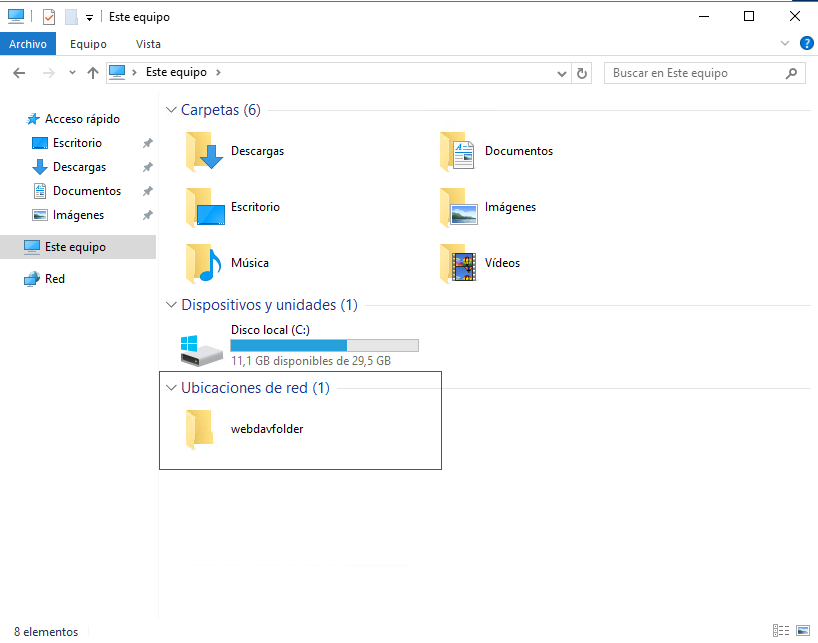Open the Equipo ribbon tab
Viewport: 818px width, 643px height.
(x=88, y=44)
